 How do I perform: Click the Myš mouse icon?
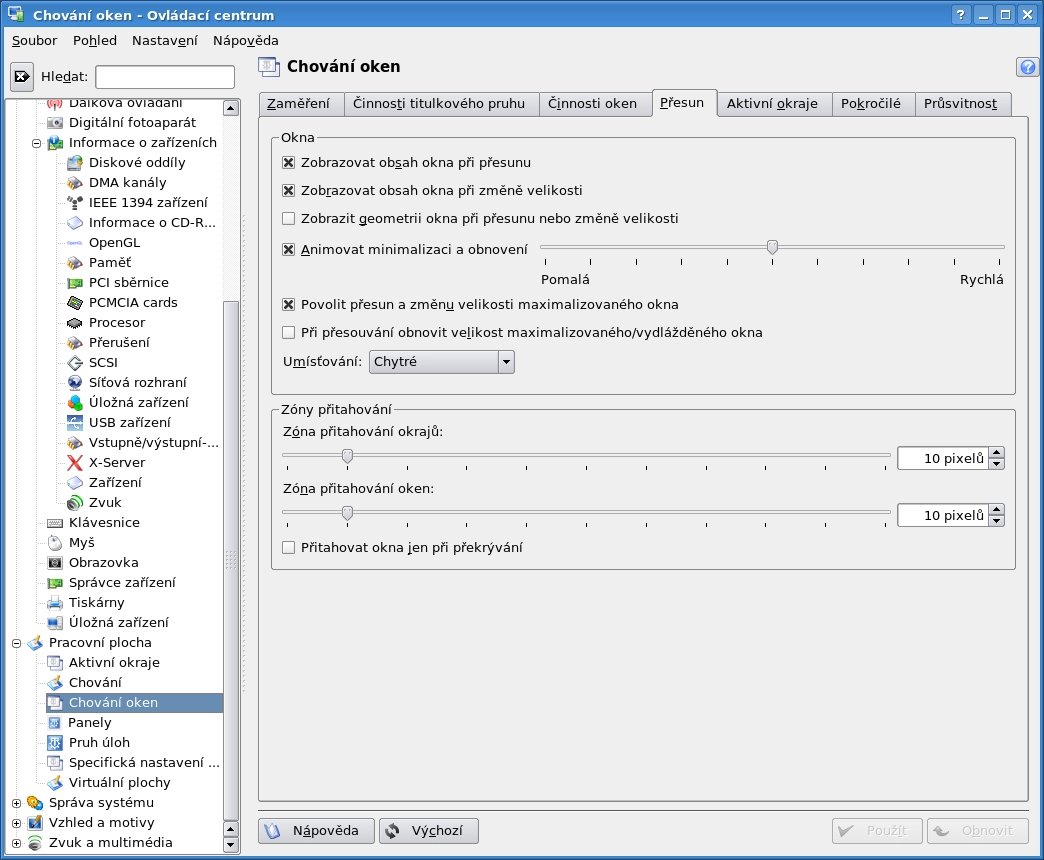(55, 542)
